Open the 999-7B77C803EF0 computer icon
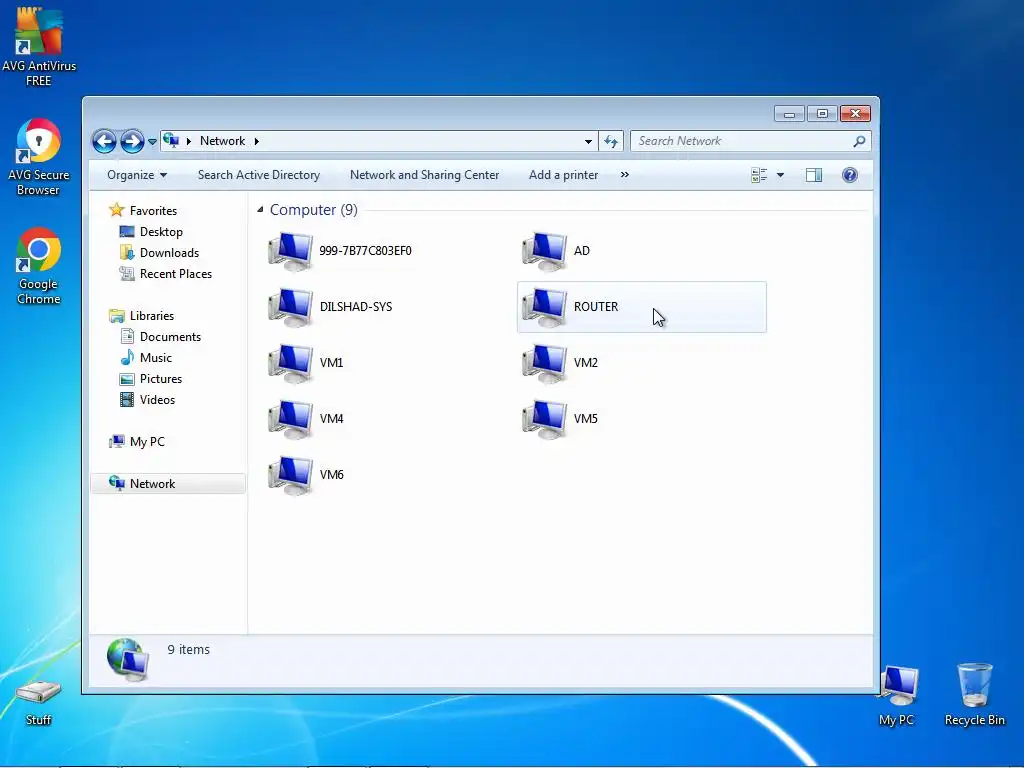Image resolution: width=1024 pixels, height=768 pixels. (291, 251)
